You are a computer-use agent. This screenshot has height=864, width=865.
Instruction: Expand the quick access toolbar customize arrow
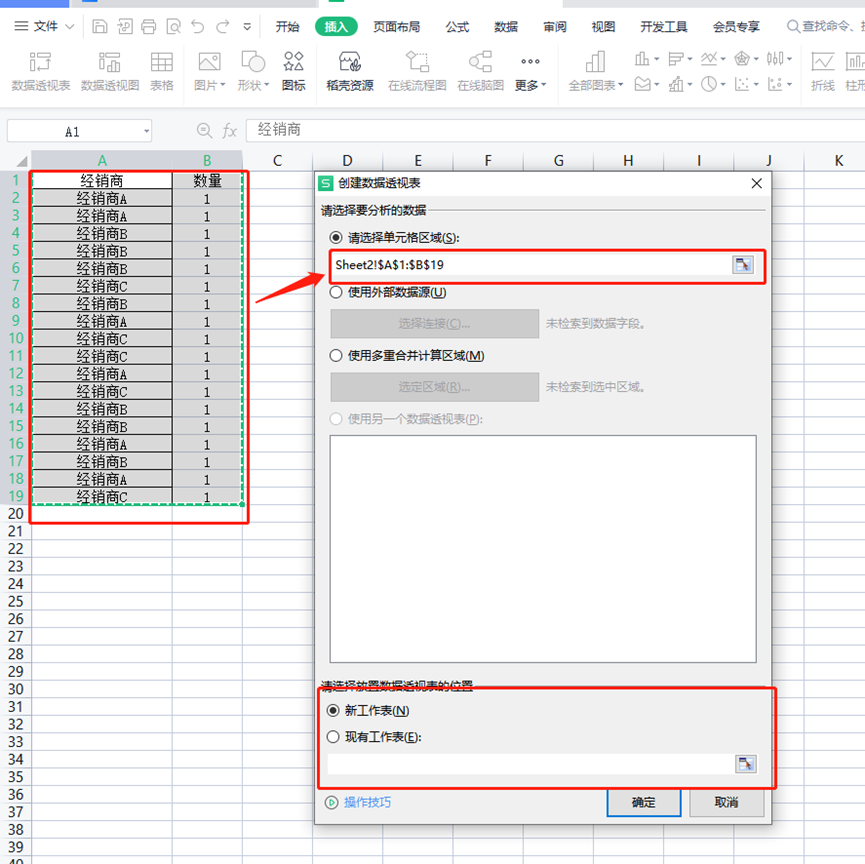point(247,26)
